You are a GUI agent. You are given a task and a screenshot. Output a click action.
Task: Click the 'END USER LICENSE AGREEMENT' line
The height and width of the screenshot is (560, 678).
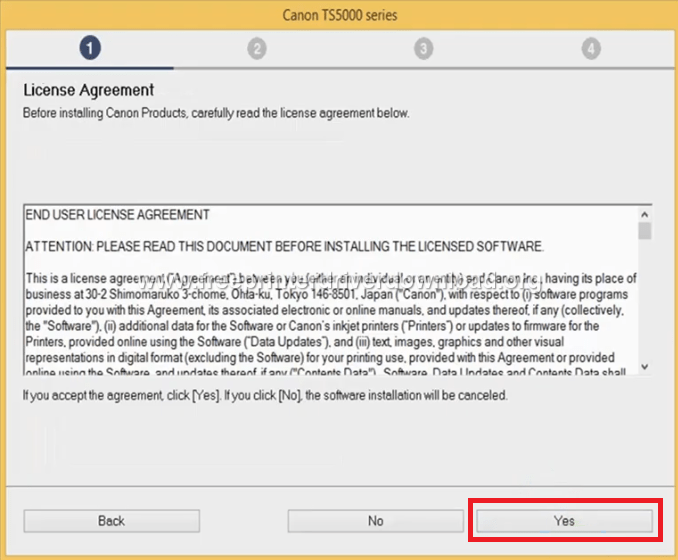[x=118, y=214]
